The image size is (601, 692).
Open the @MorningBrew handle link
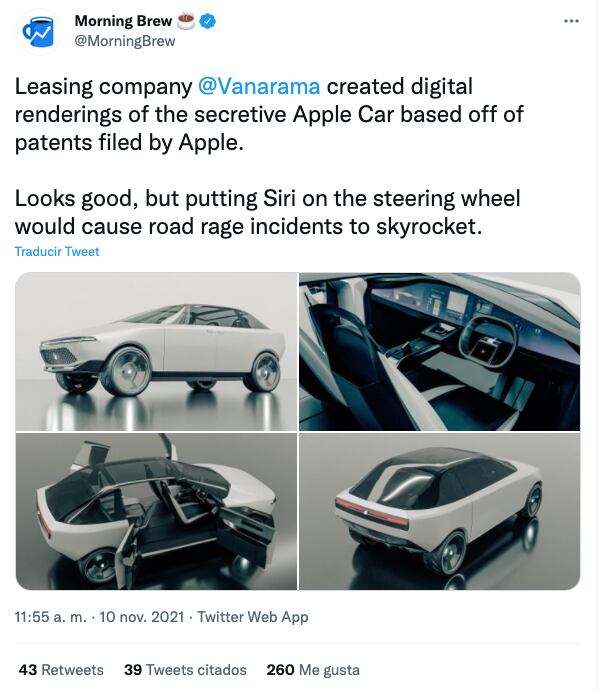tap(125, 41)
